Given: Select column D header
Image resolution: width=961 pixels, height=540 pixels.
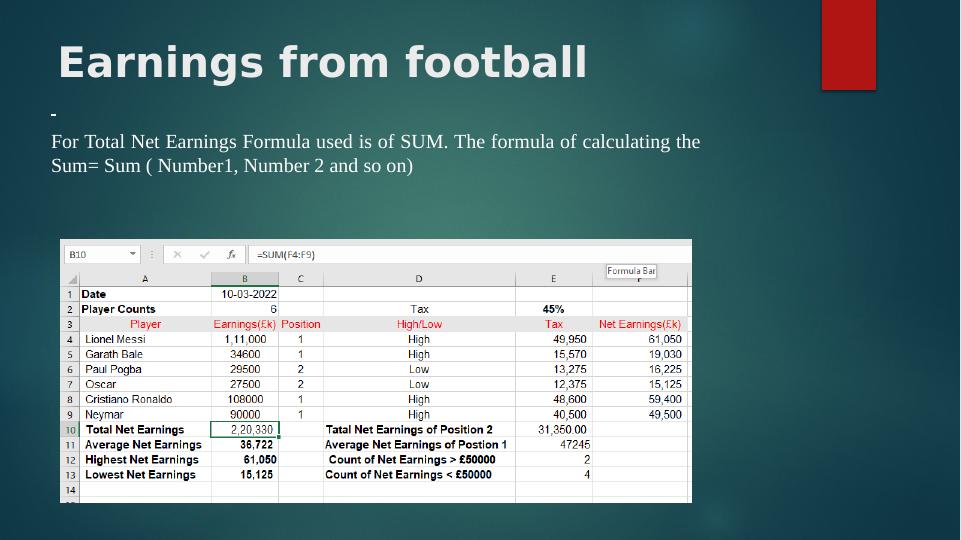Looking at the screenshot, I should click(x=418, y=279).
